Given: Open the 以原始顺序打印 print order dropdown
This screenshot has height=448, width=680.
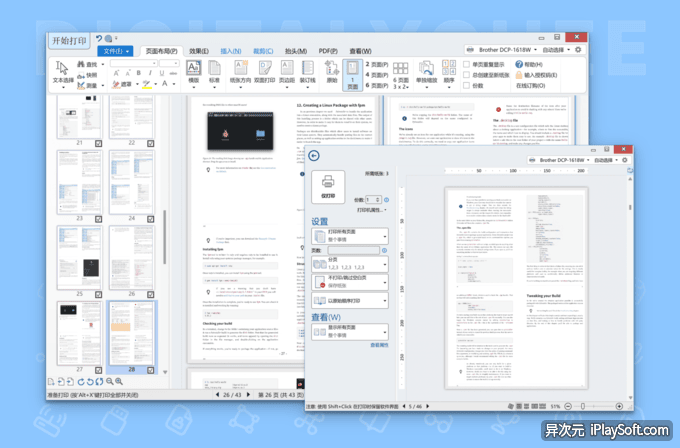Looking at the screenshot, I should [x=350, y=301].
